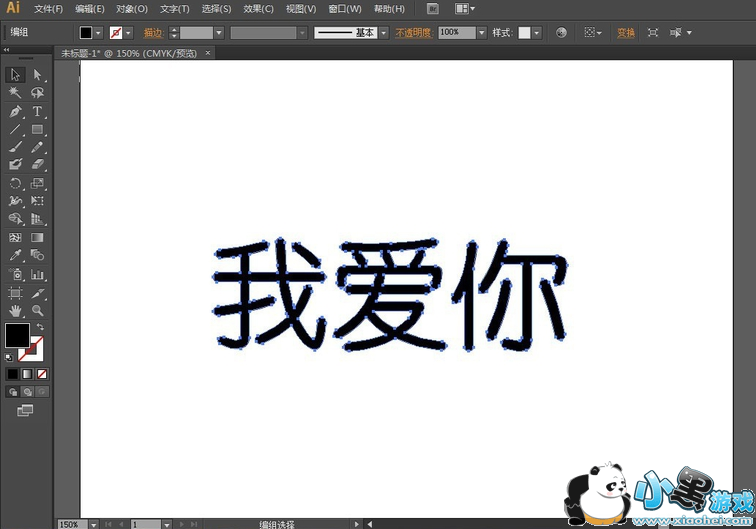Choose the Column Graph tool

(37, 274)
